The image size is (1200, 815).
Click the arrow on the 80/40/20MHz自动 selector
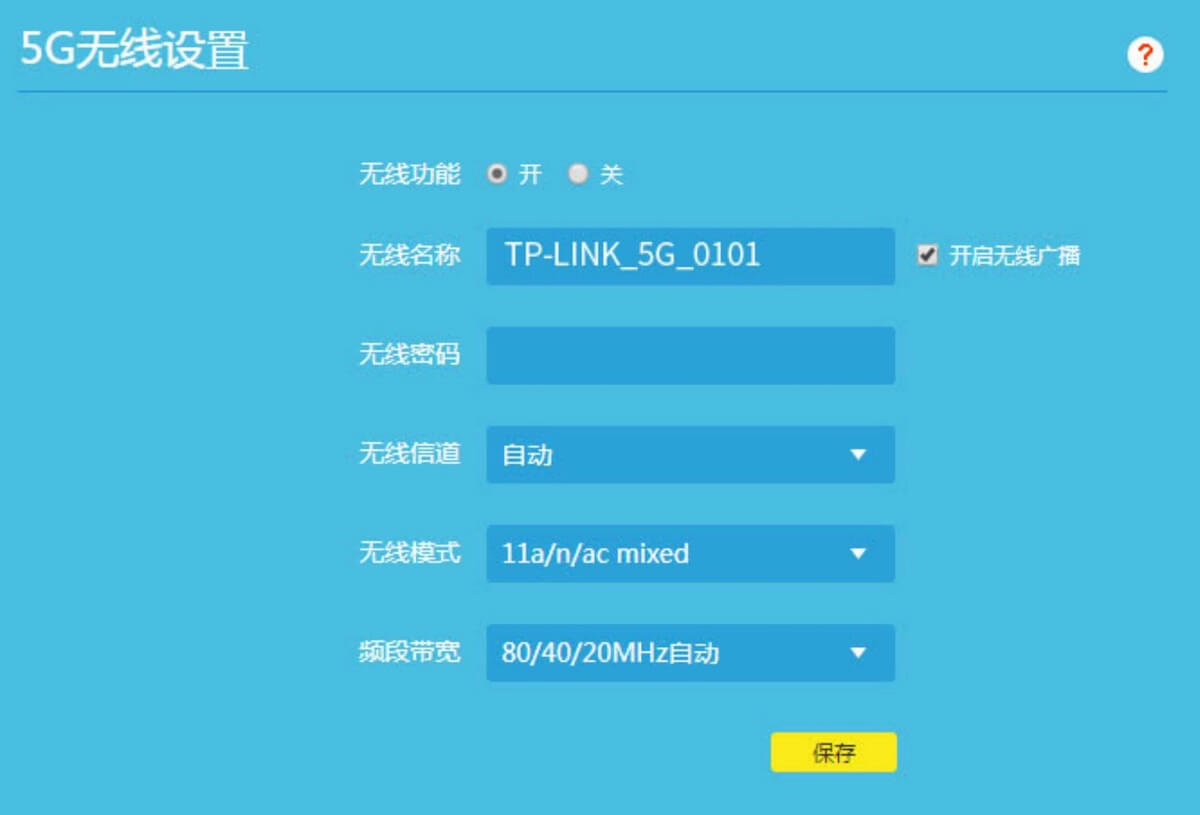858,653
